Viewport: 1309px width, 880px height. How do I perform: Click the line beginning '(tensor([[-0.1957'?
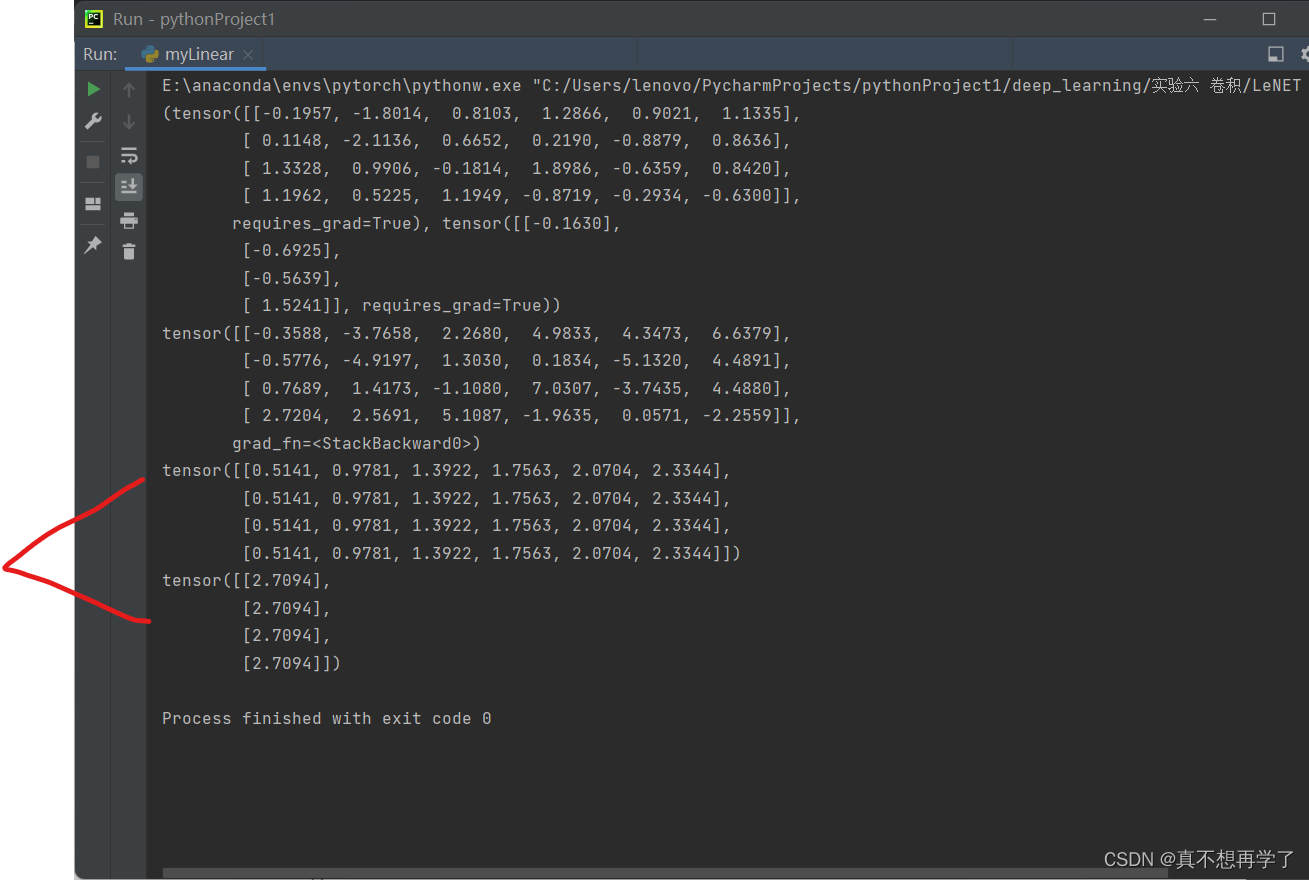tap(482, 113)
